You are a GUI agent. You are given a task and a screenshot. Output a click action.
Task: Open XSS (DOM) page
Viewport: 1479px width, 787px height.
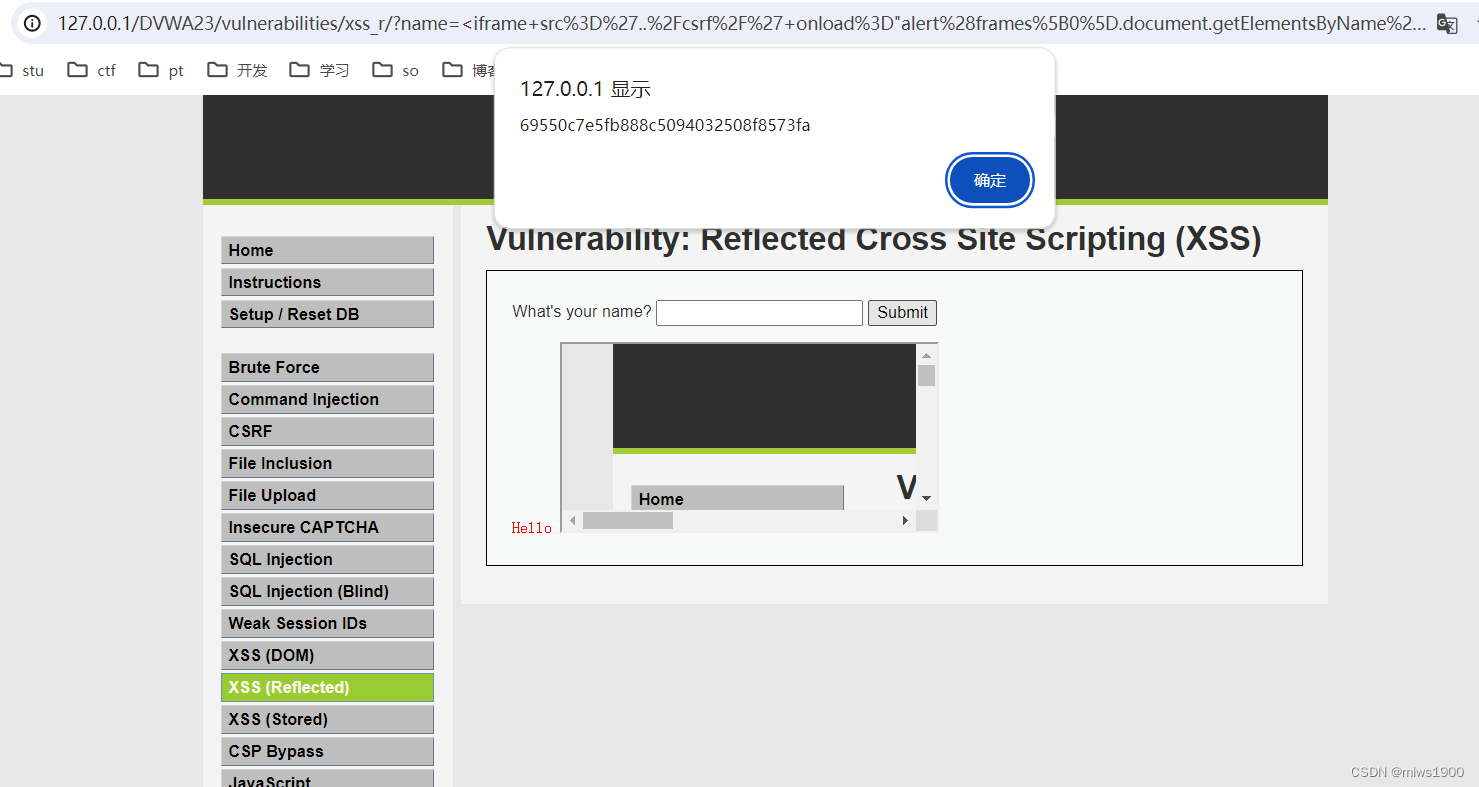point(327,655)
